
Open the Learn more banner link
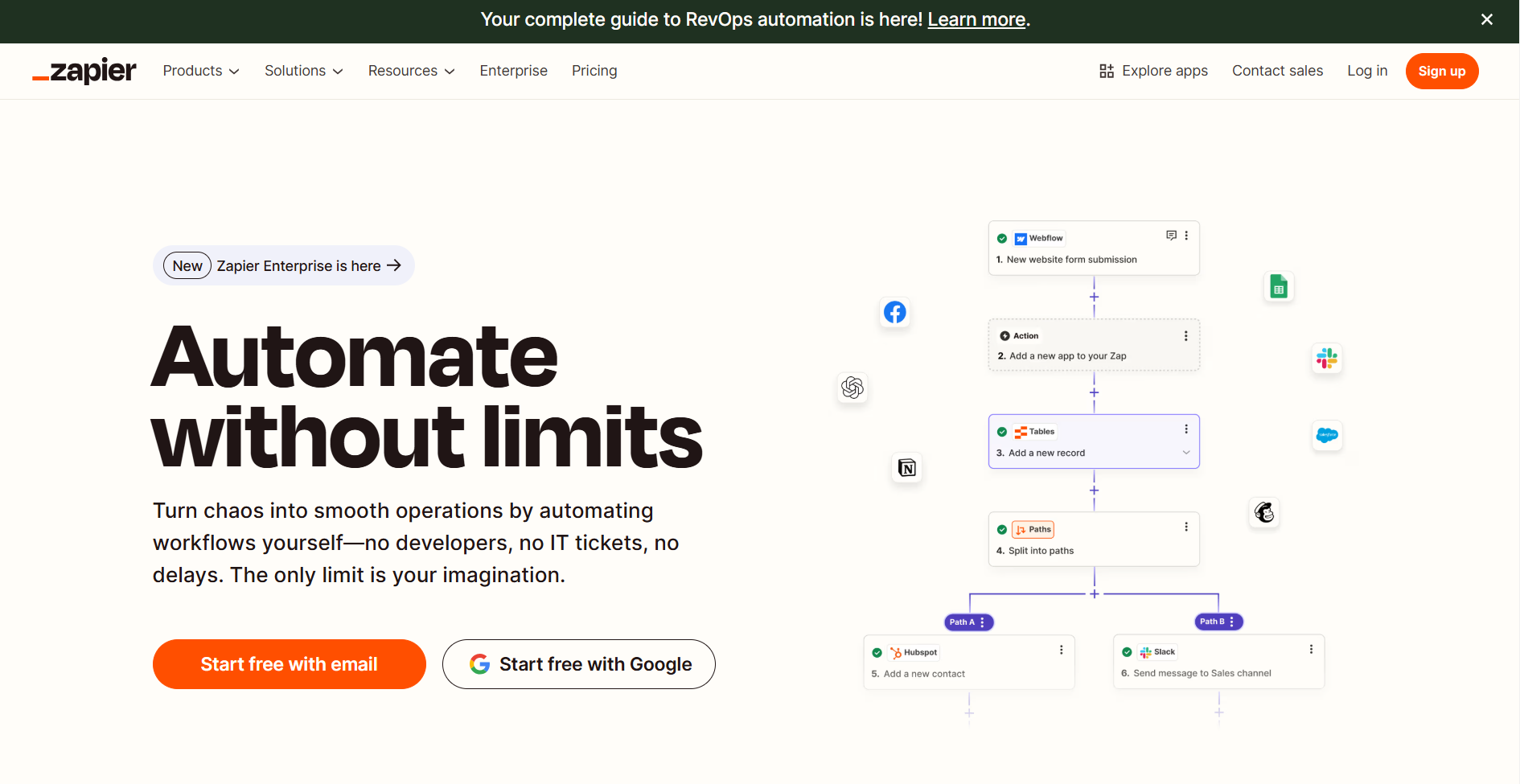click(976, 19)
